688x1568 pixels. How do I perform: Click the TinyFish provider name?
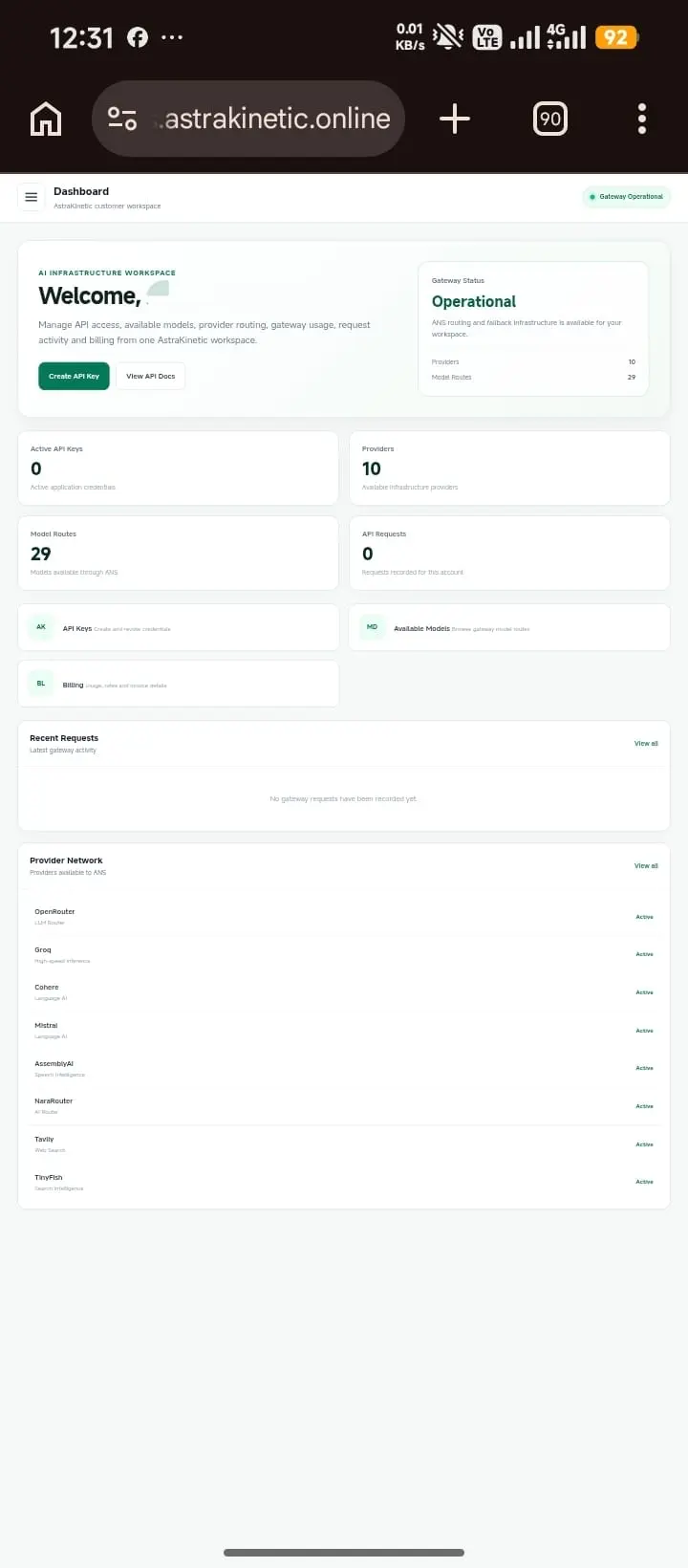pos(49,1178)
